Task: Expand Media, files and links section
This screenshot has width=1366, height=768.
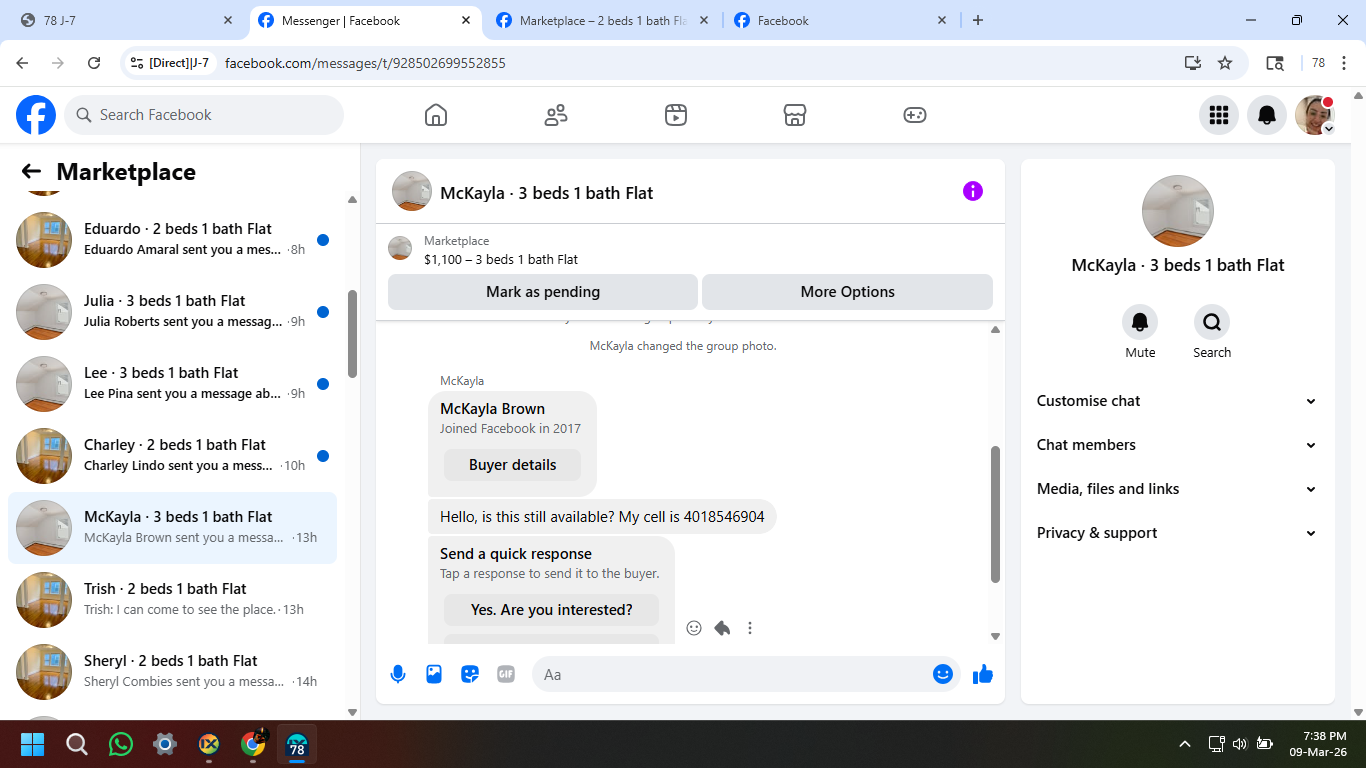Action: [1177, 489]
